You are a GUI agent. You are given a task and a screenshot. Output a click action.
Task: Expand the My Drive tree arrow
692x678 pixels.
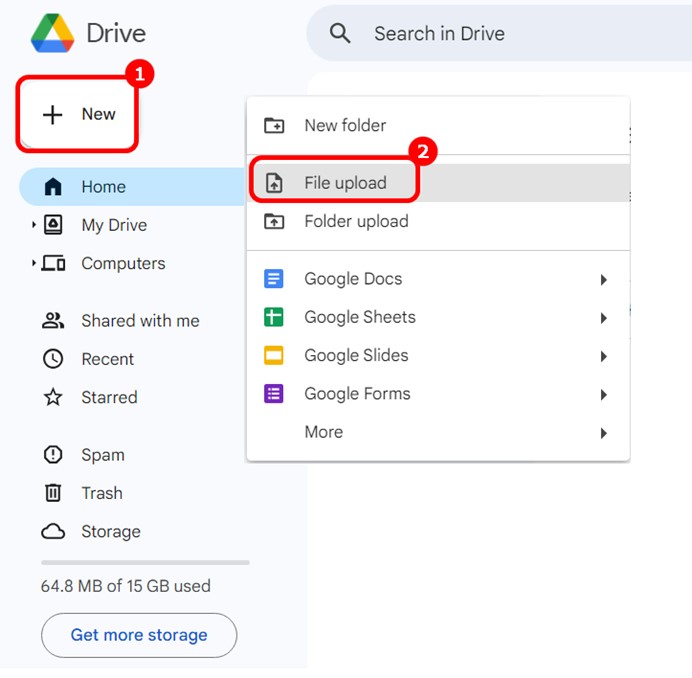(34, 225)
